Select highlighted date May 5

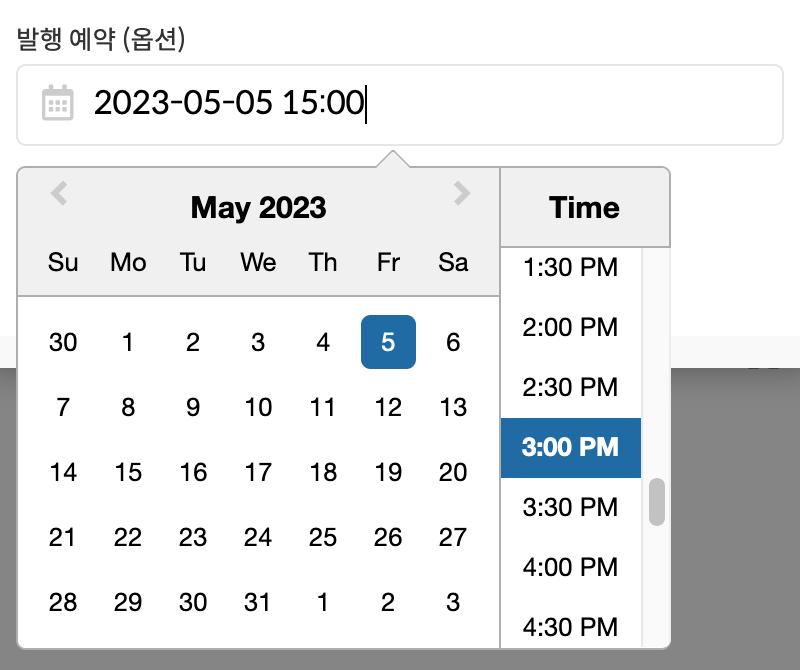tap(388, 342)
